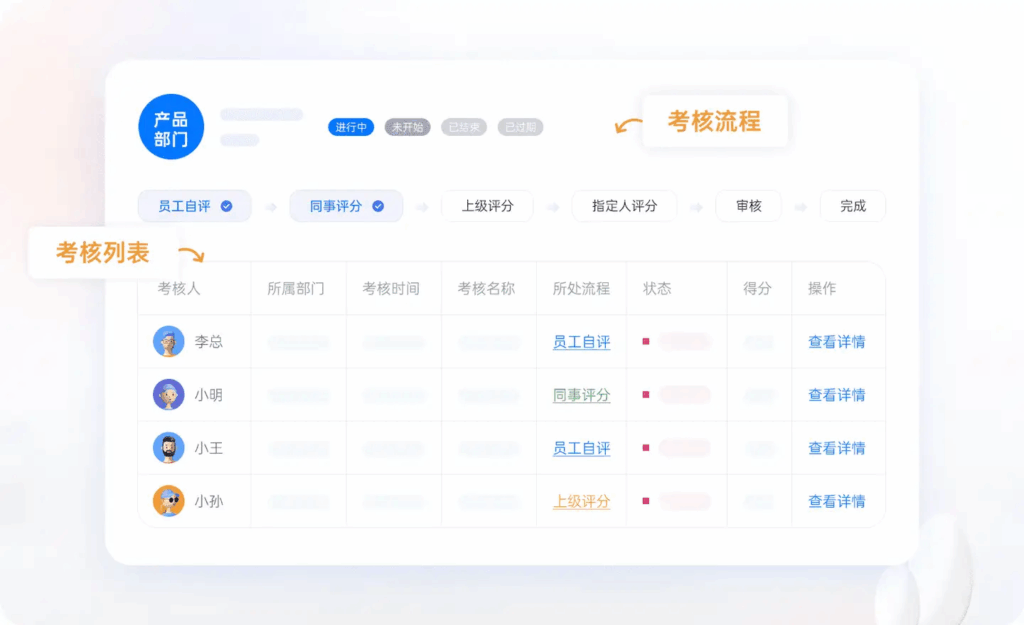The height and width of the screenshot is (625, 1024).
Task: Open 小孙's avatar in the list
Action: pyautogui.click(x=168, y=501)
